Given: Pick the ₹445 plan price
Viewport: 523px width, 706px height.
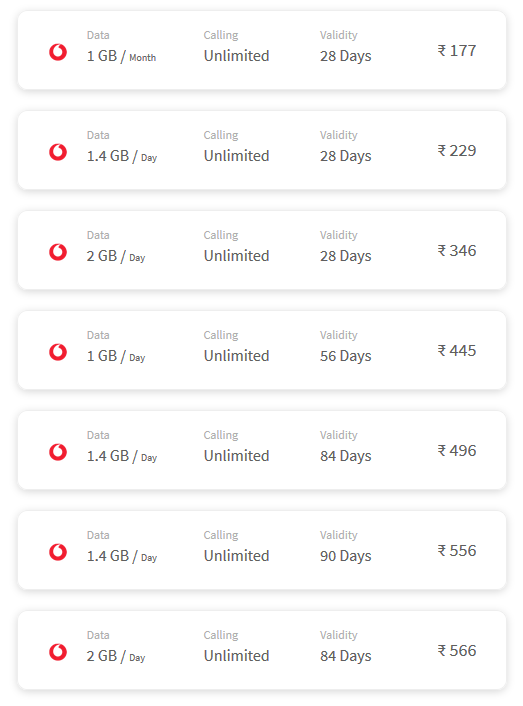Looking at the screenshot, I should tap(457, 350).
